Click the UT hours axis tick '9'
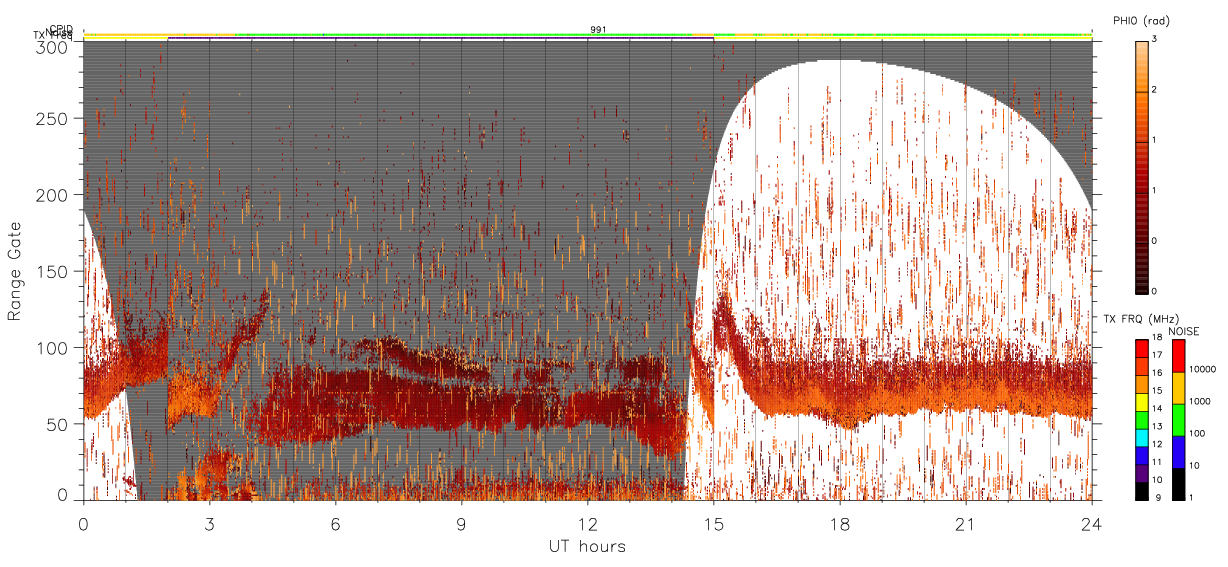 click(x=461, y=524)
